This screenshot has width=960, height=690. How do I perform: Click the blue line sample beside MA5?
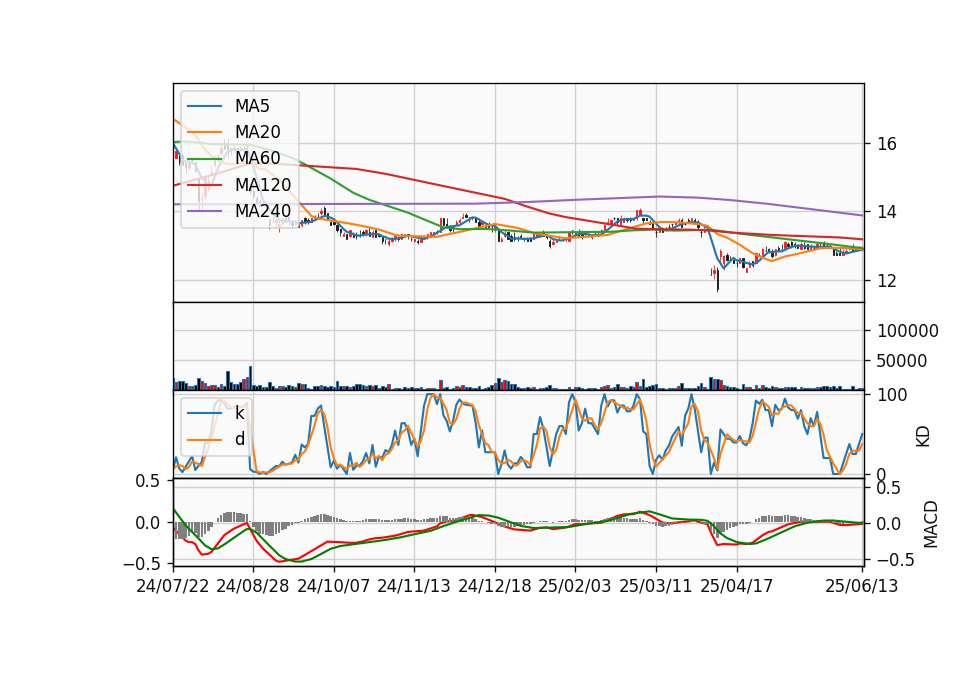[204, 106]
